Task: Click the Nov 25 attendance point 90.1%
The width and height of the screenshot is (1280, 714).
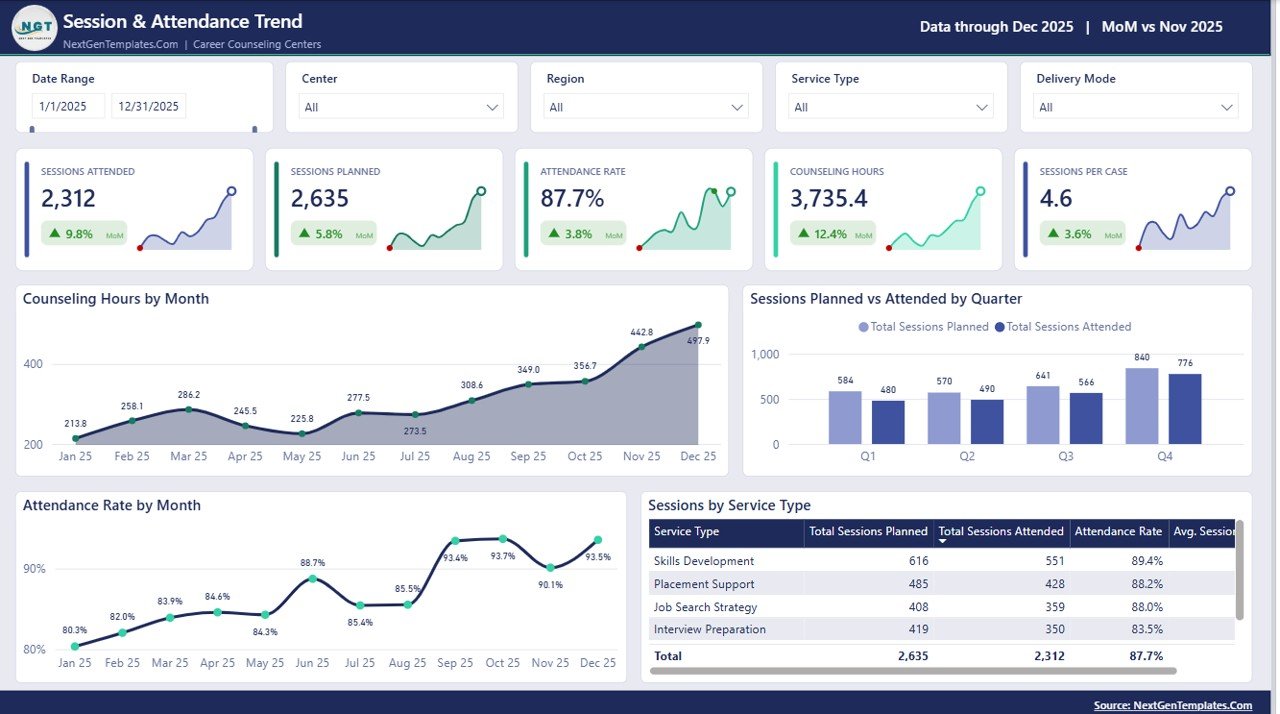Action: tap(550, 567)
